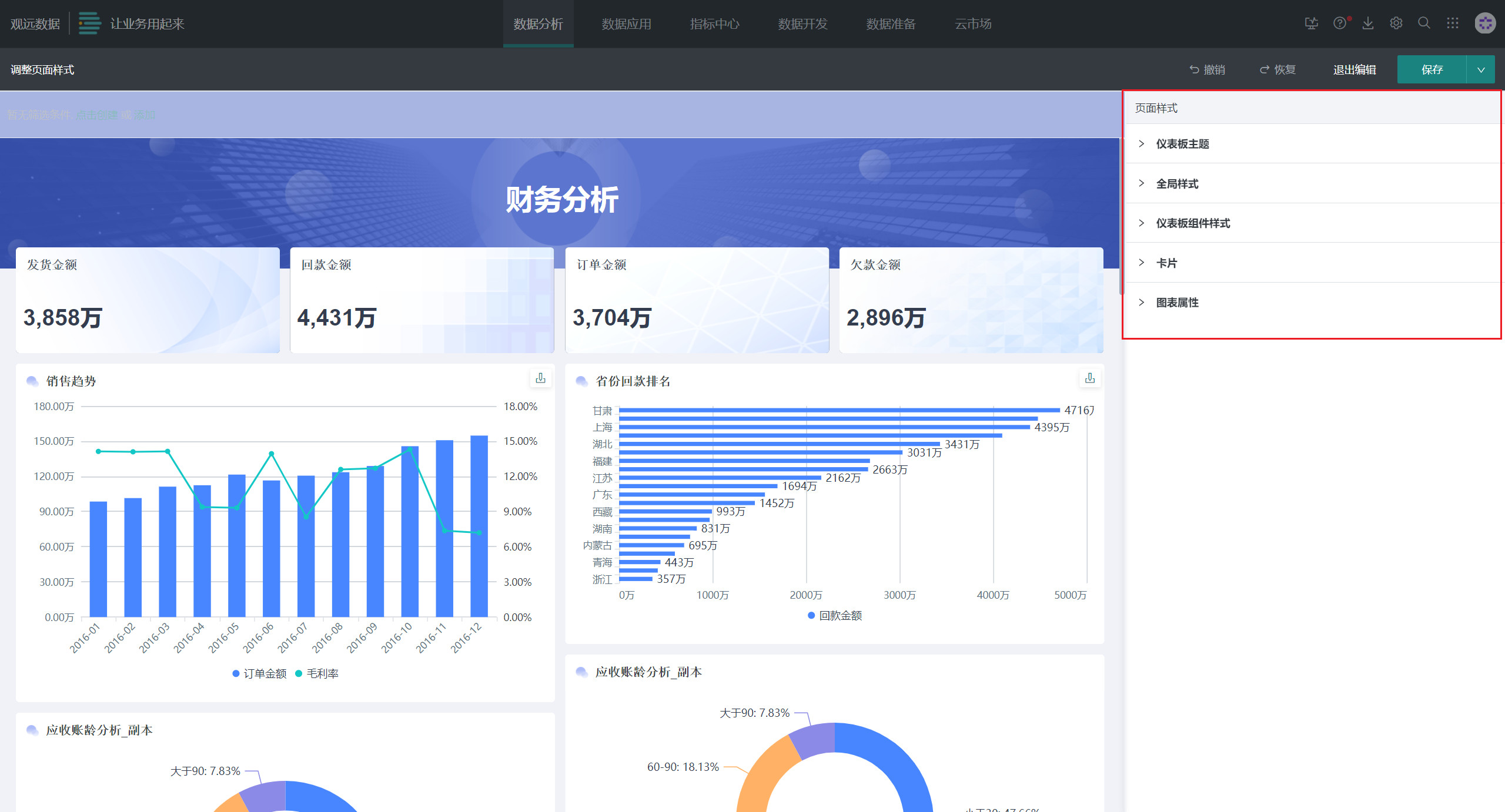
Task: Expand the 仪表板主题 section
Action: pos(1182,144)
